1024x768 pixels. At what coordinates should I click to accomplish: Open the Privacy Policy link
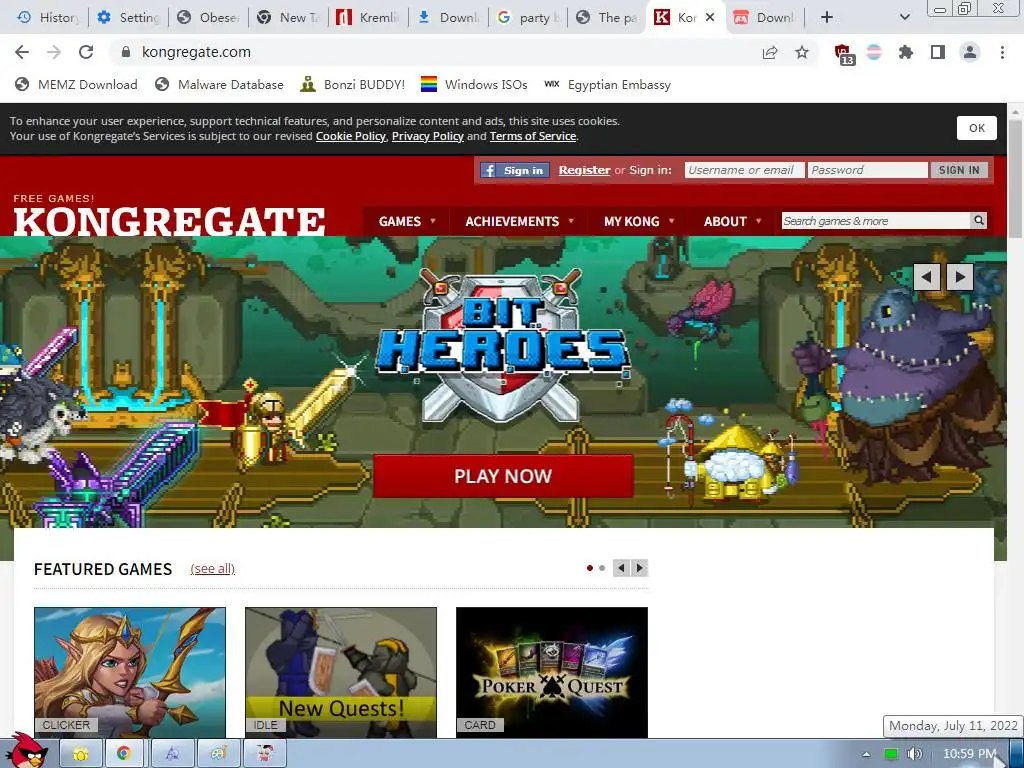click(428, 136)
